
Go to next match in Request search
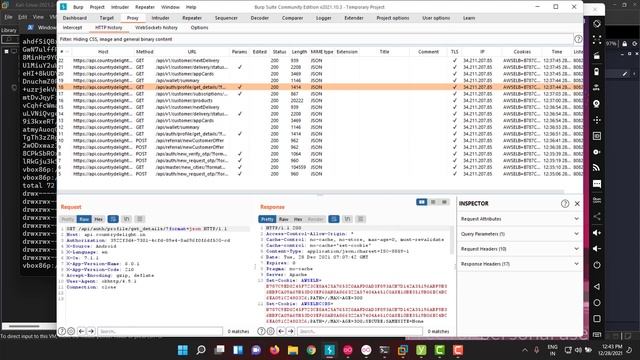pyautogui.click(x=91, y=331)
